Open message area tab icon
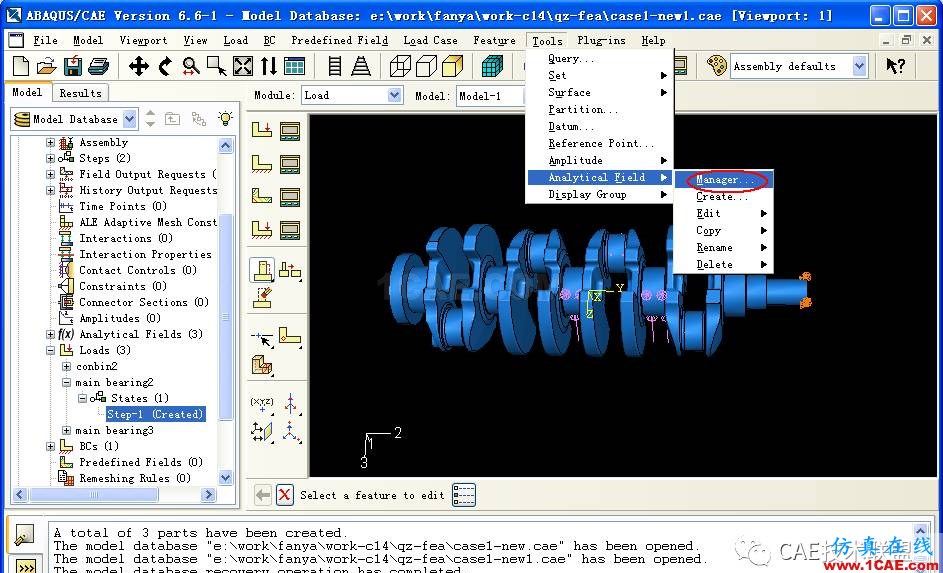The height and width of the screenshot is (573, 943). (x=25, y=535)
